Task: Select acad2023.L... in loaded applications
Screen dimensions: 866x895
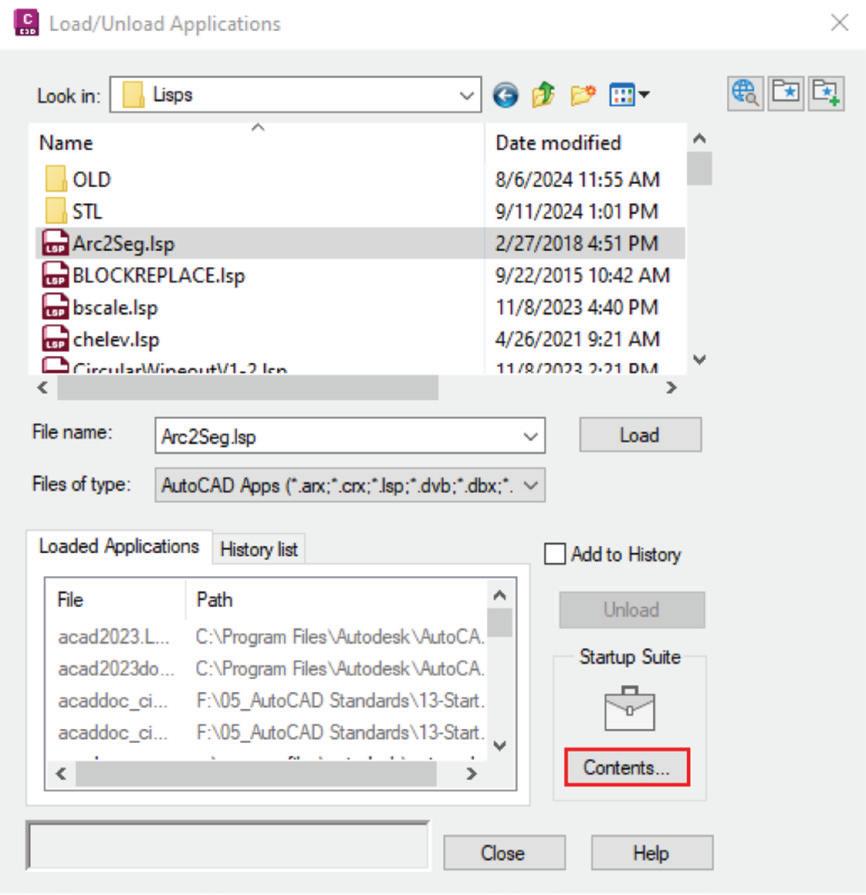Action: 114,636
